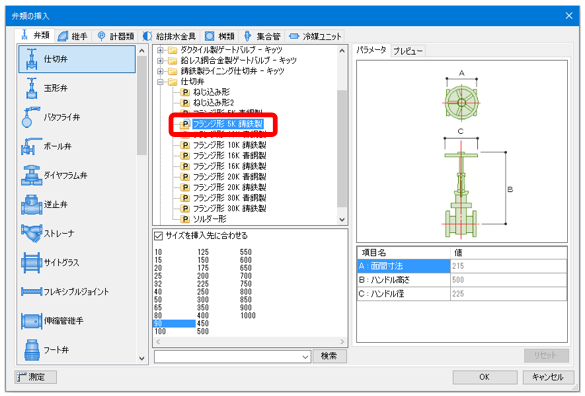
Task: Switch to the 冷媒ユニット refrigerant unit tab
Action: click(316, 36)
